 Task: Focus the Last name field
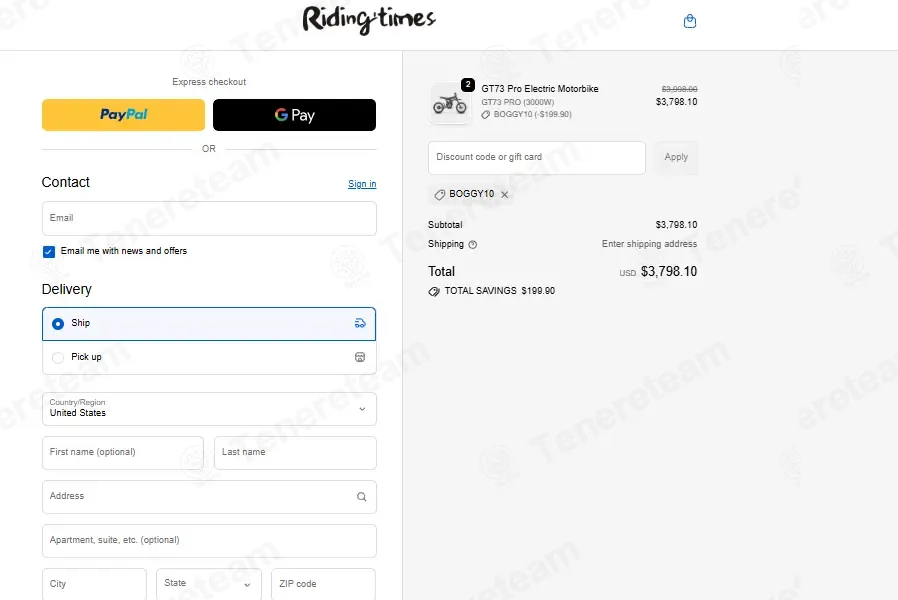point(295,453)
